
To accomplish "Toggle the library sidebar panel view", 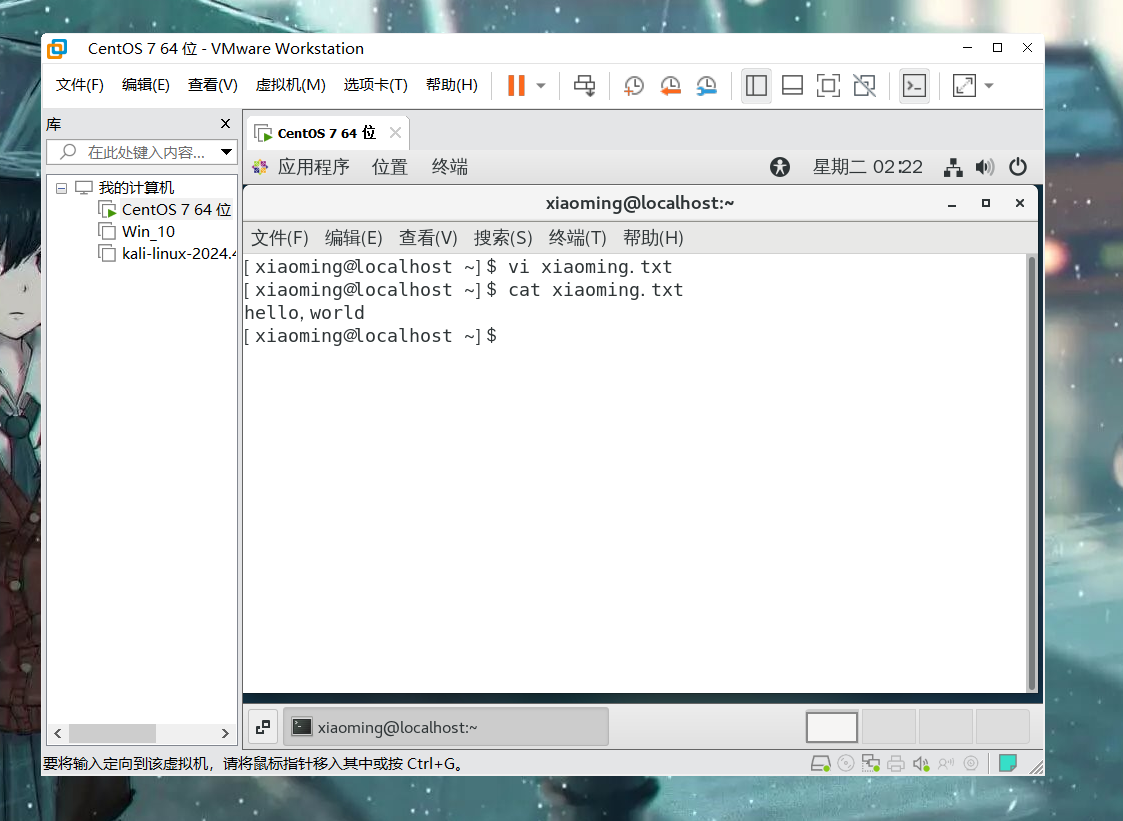I will 756,86.
